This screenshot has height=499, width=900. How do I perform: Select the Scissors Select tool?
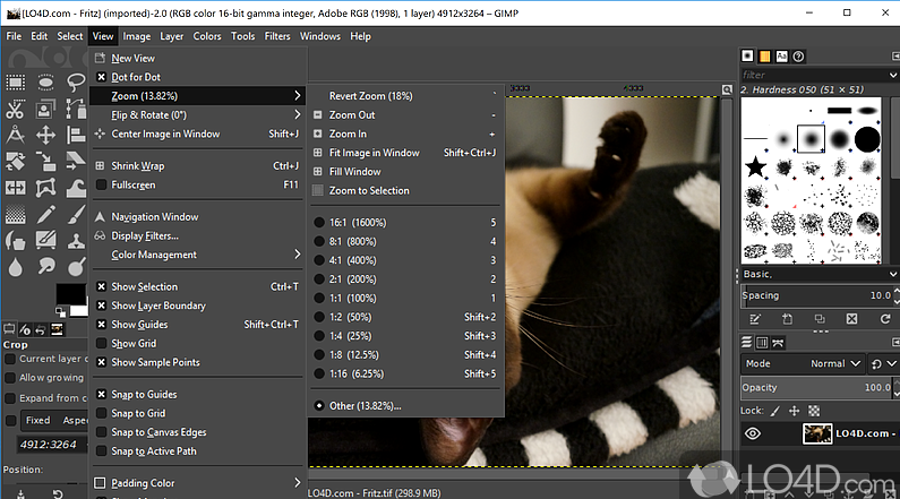(x=15, y=108)
